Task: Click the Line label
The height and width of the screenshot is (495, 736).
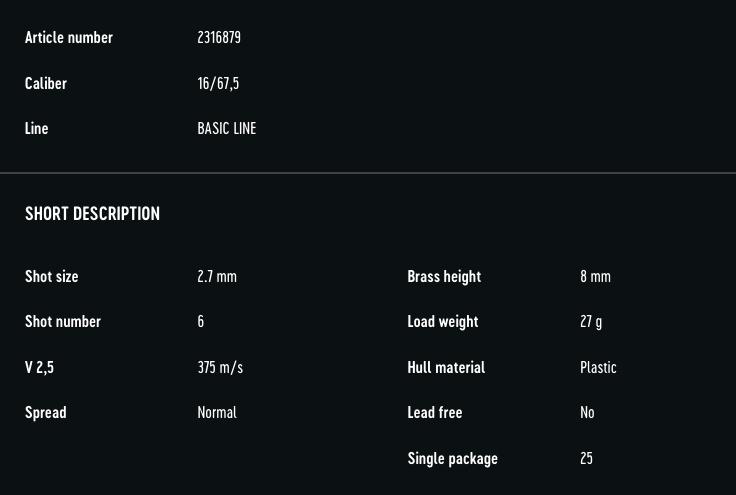Action: pyautogui.click(x=36, y=129)
